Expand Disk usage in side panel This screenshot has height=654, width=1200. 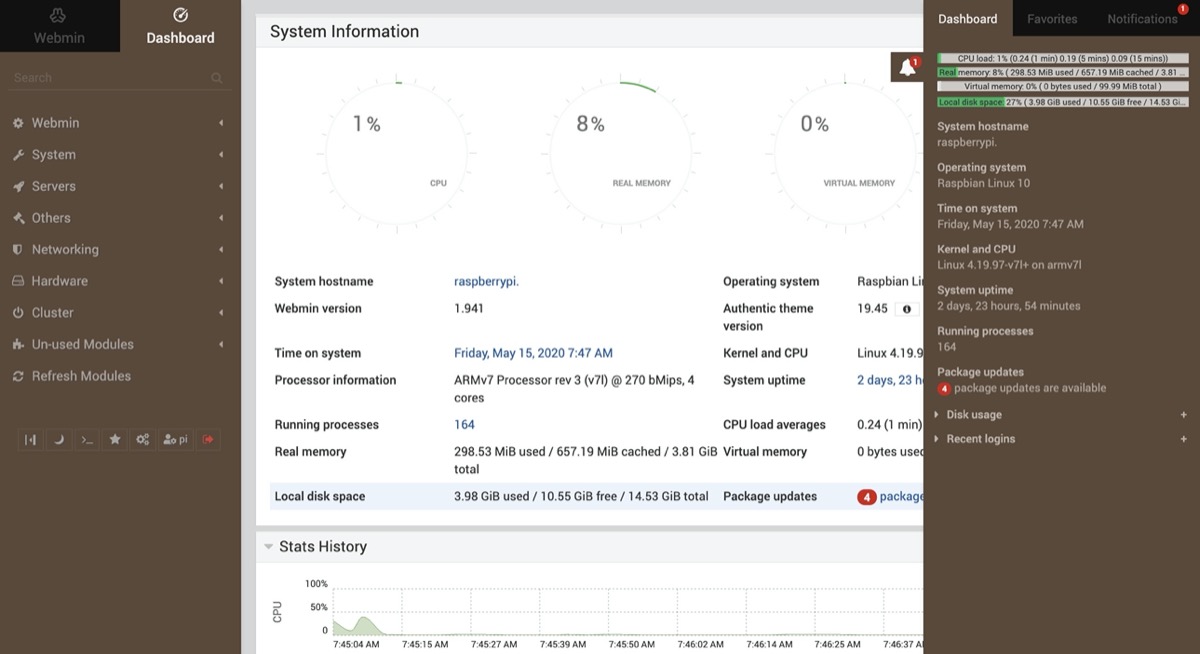coord(974,415)
